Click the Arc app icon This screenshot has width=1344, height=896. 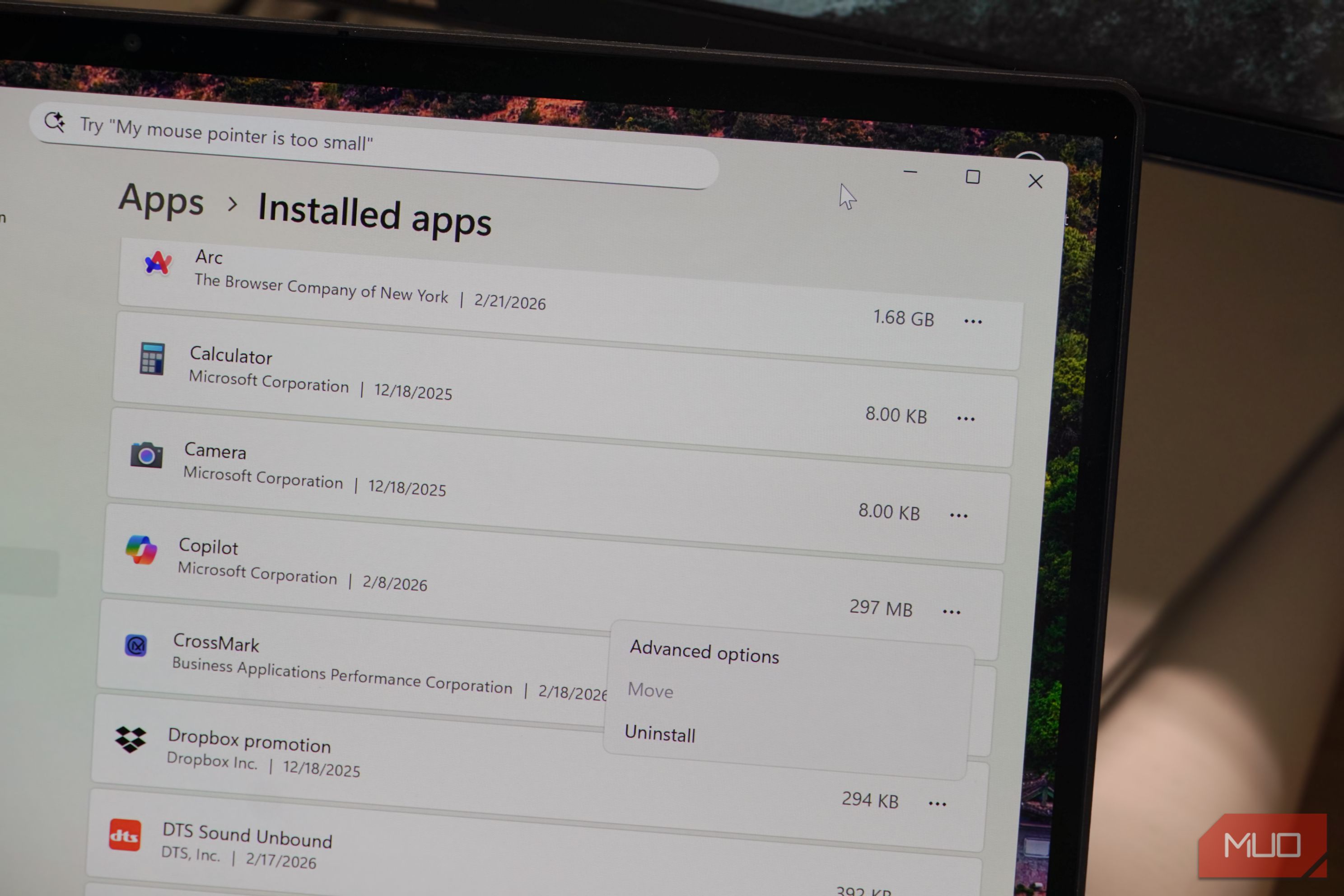tap(157, 263)
